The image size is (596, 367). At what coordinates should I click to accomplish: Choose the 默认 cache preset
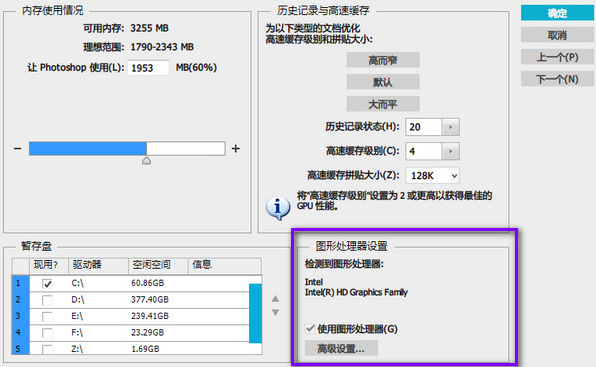383,82
